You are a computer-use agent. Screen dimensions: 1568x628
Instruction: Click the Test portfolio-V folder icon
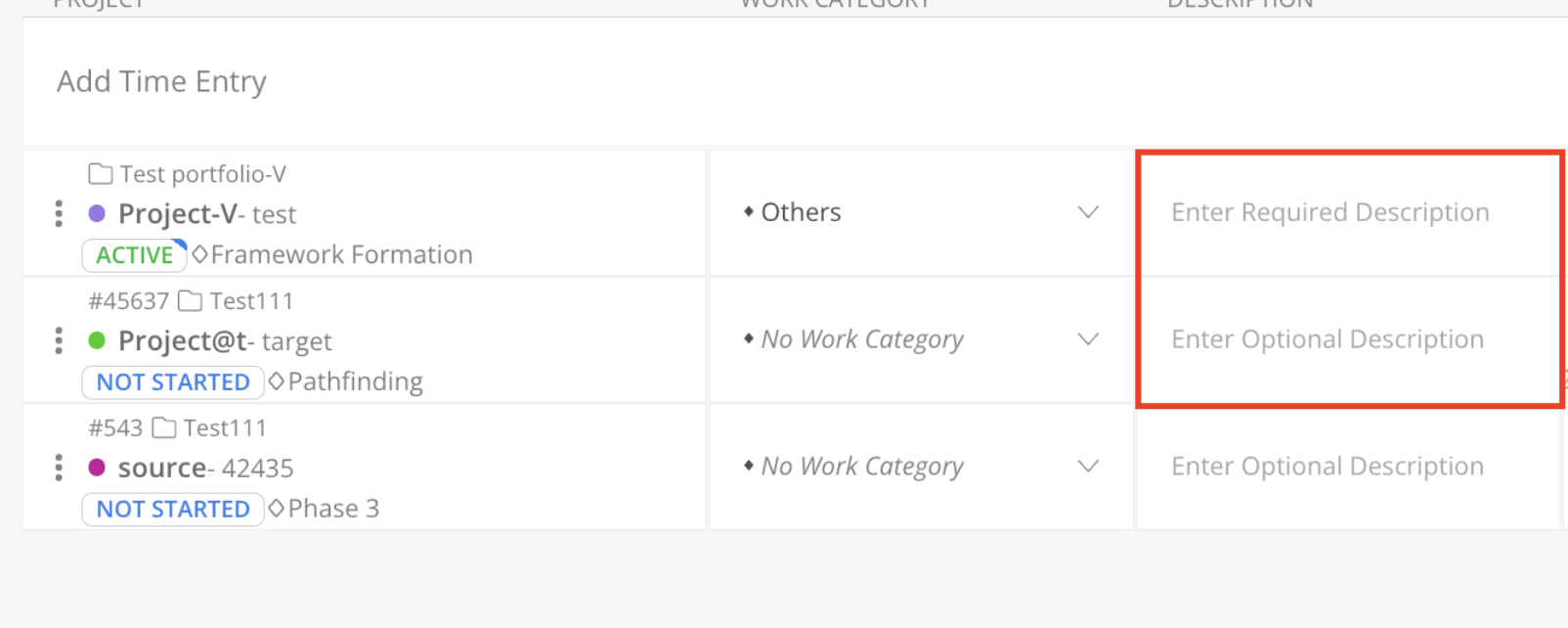(x=101, y=174)
